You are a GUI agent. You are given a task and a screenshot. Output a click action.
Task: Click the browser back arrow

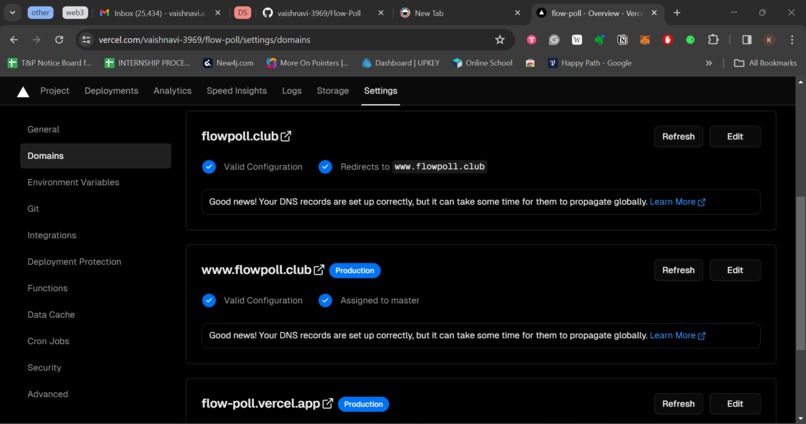14,40
